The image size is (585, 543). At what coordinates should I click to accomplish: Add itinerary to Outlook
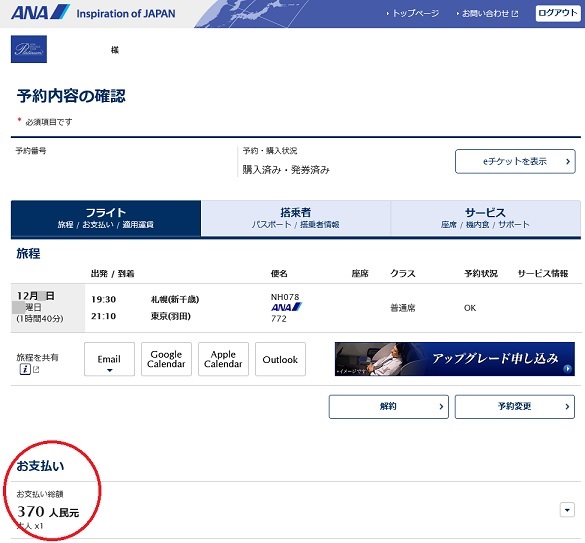280,359
